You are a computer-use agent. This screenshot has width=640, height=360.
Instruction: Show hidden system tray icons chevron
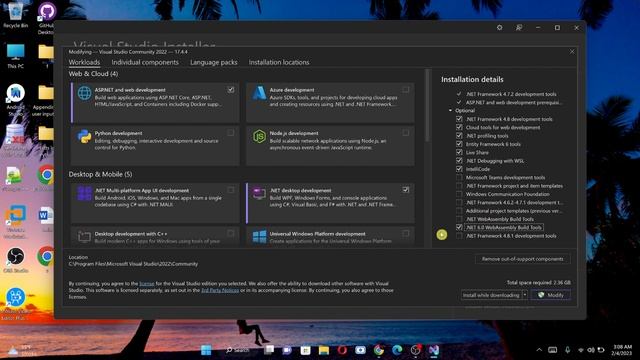[x=539, y=350]
